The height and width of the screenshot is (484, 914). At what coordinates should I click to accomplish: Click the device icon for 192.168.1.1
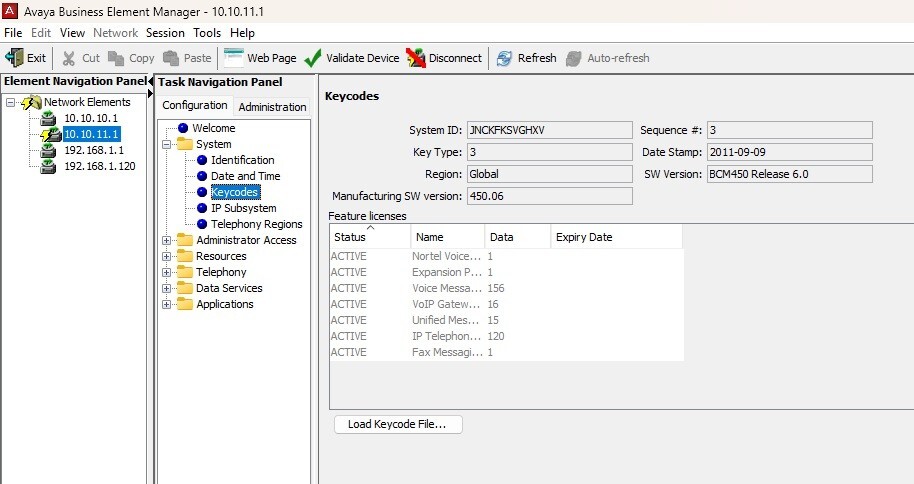pyautogui.click(x=48, y=151)
